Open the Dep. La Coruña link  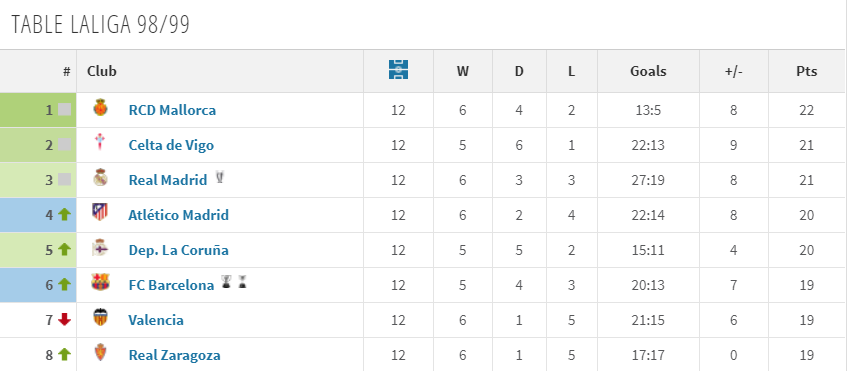(178, 251)
